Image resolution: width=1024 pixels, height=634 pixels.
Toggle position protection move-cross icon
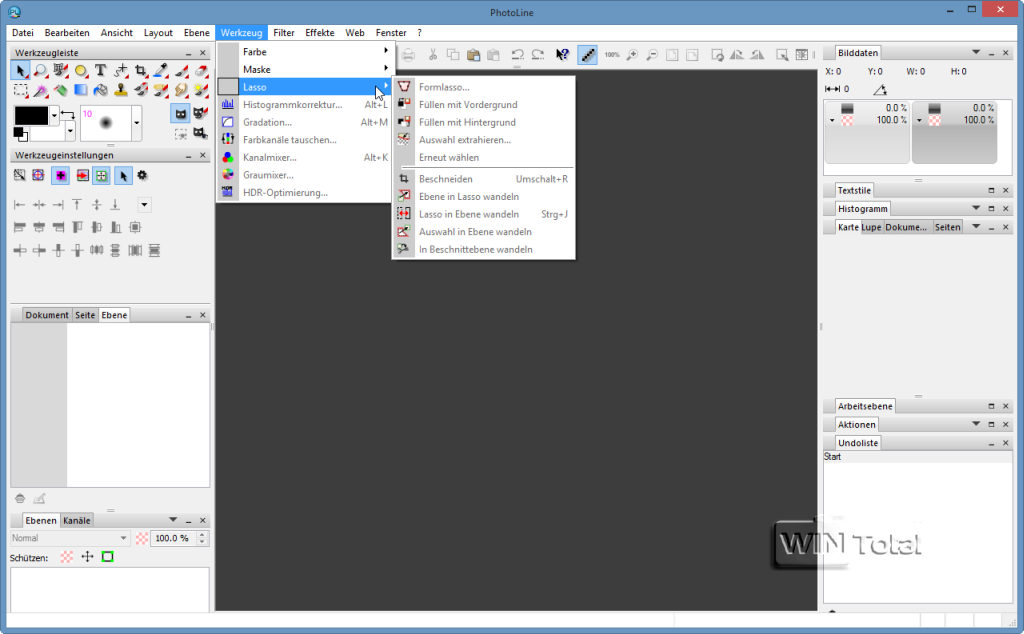(88, 557)
